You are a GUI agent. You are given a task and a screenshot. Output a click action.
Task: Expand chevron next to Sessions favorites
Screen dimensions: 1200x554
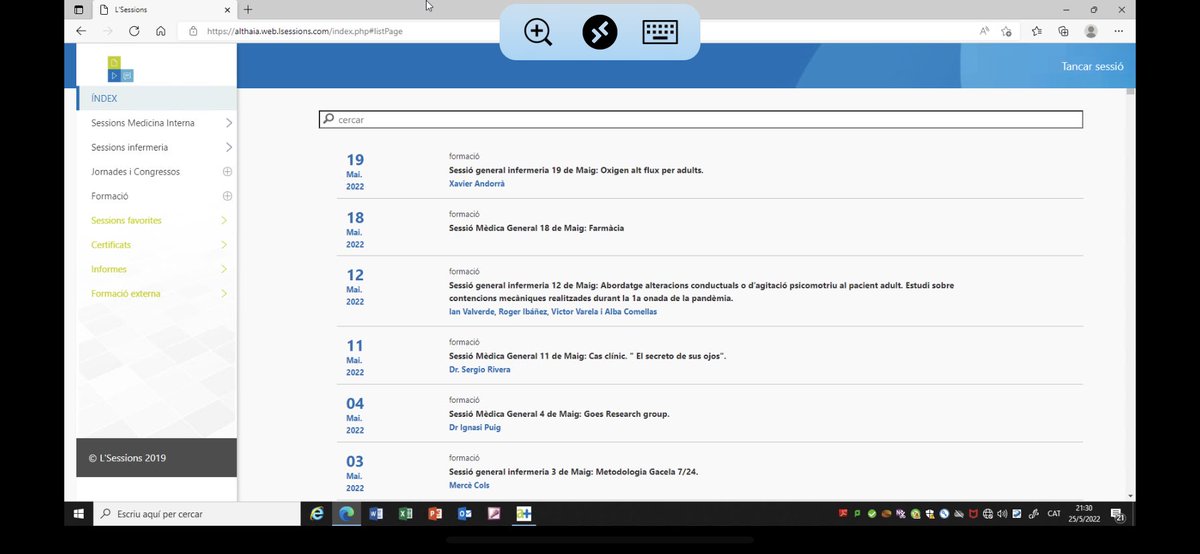(x=224, y=220)
